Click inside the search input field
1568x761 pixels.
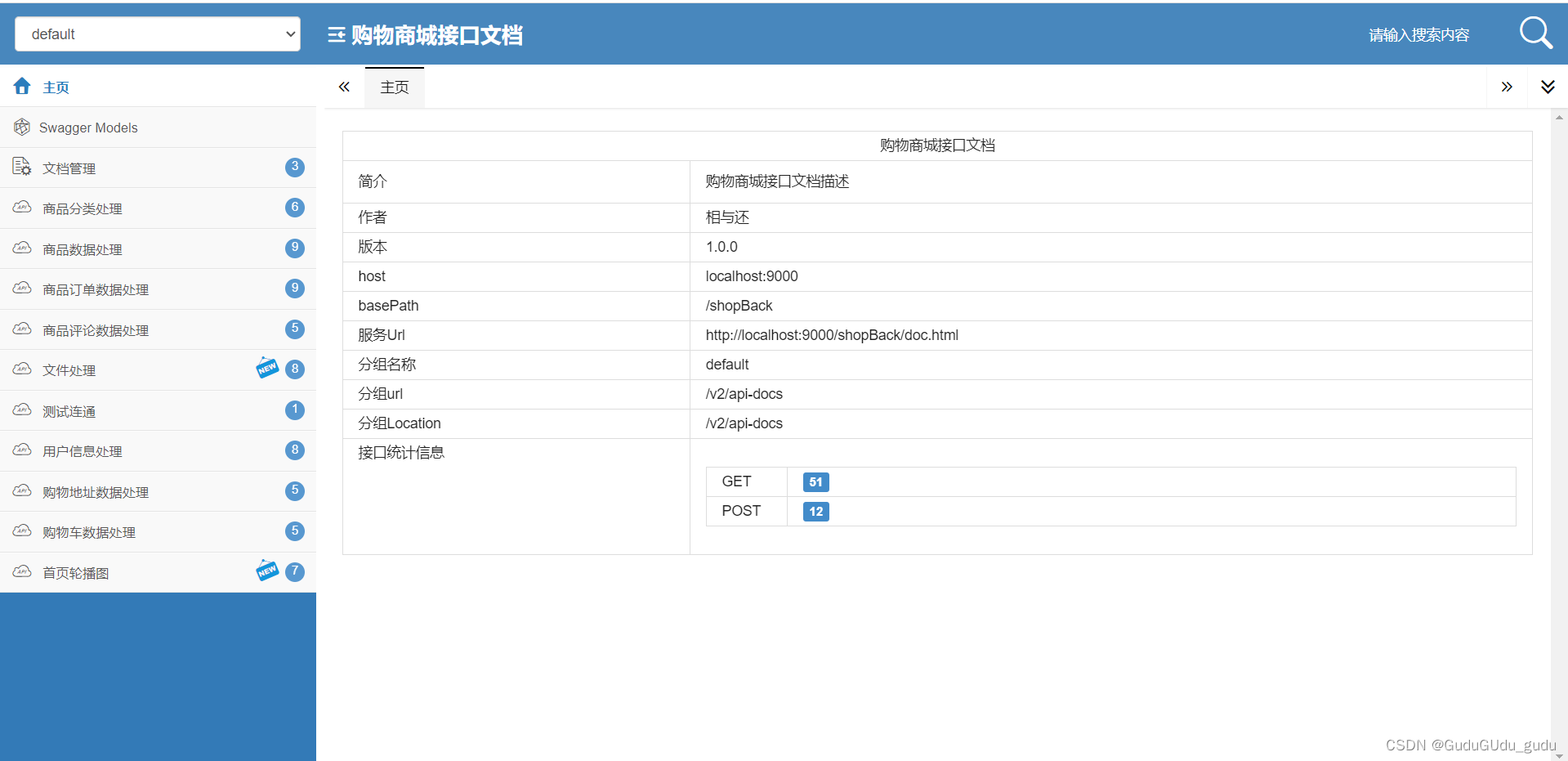[x=1418, y=34]
